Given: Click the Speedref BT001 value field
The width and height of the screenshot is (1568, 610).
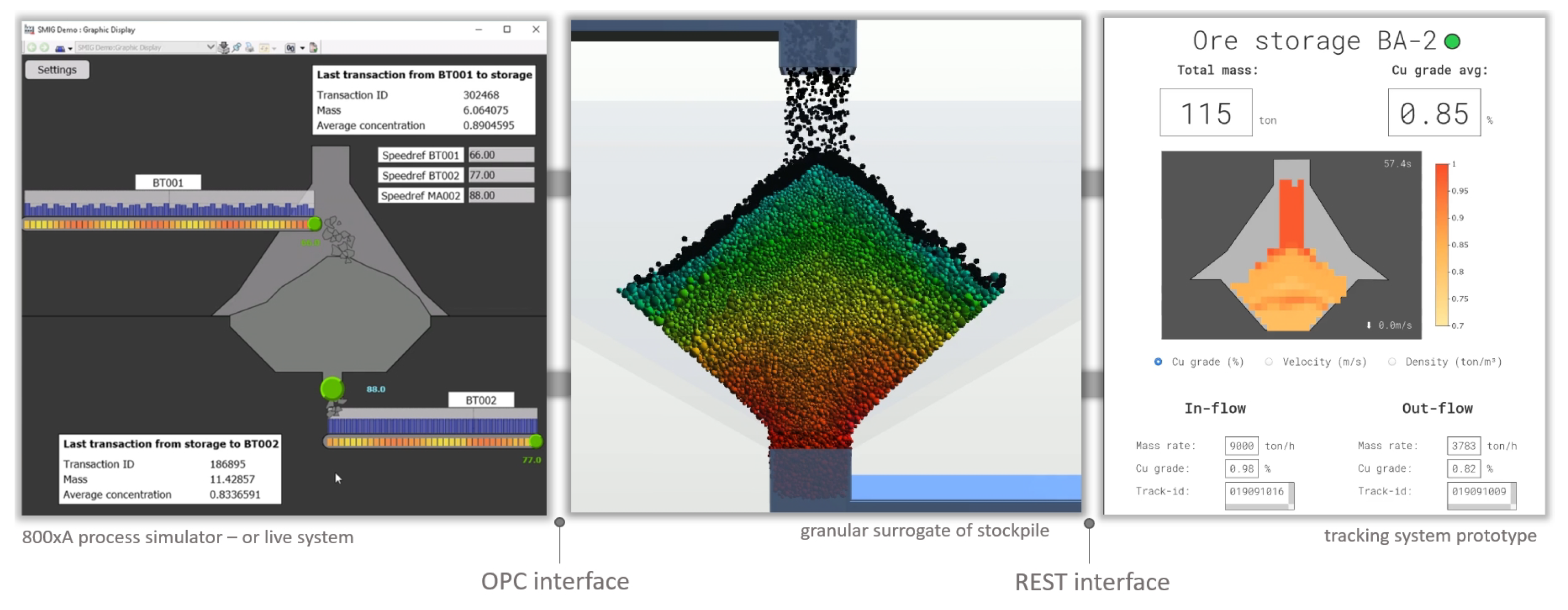Looking at the screenshot, I should pyautogui.click(x=501, y=155).
